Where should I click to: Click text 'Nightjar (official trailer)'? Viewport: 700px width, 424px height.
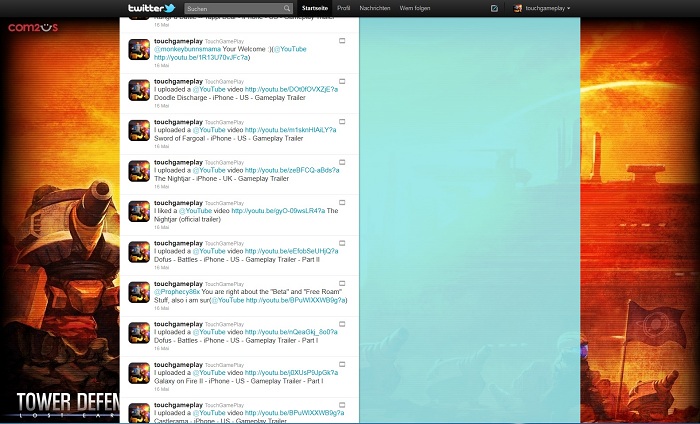[188, 219]
